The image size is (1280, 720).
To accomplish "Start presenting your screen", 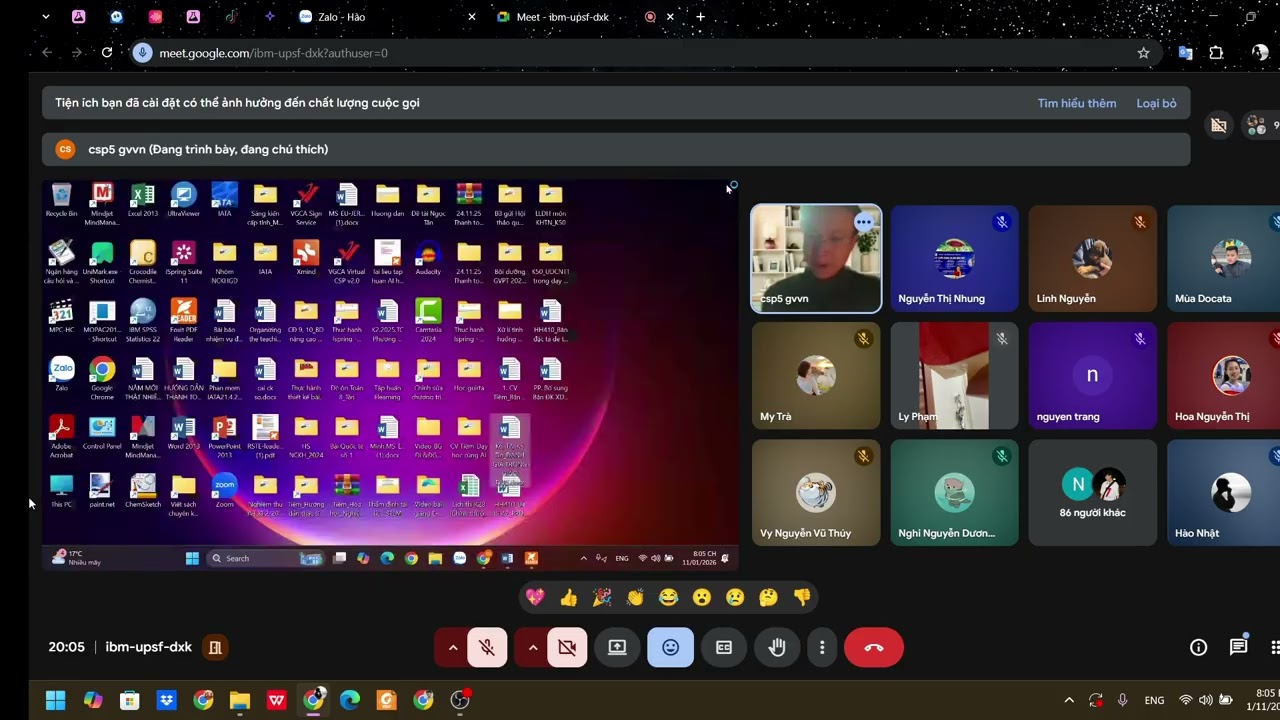I will click(x=617, y=647).
